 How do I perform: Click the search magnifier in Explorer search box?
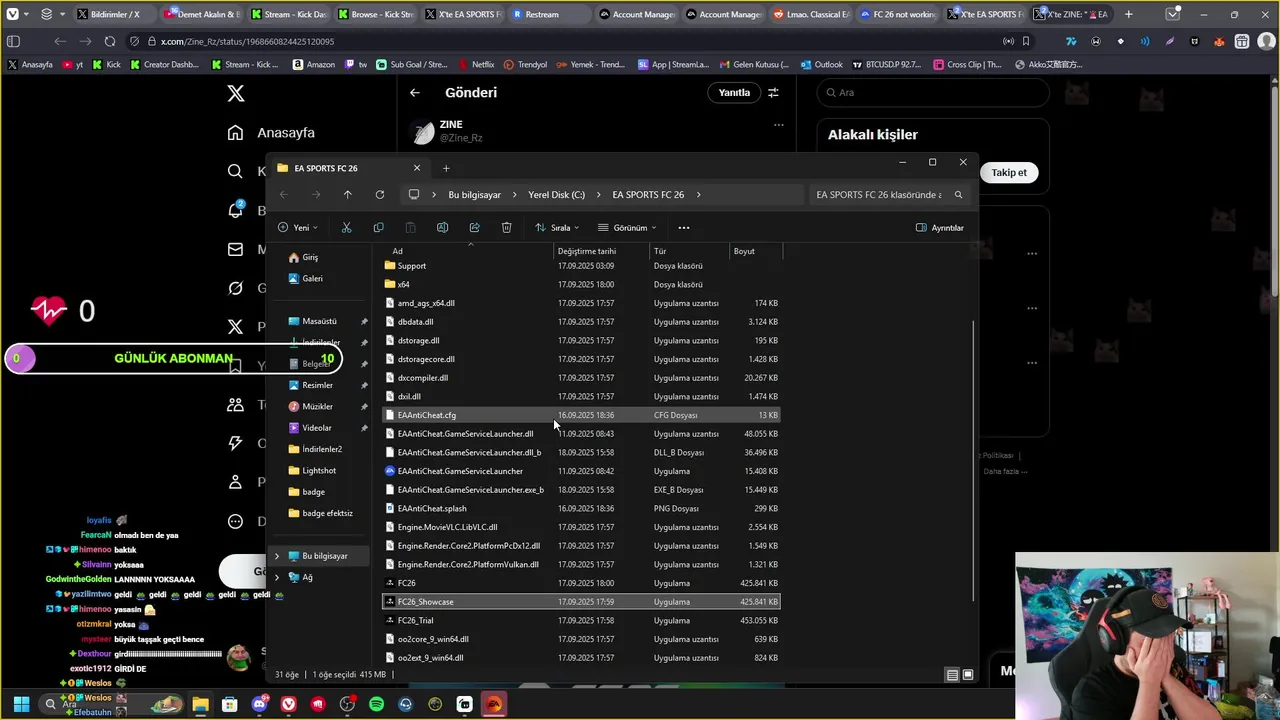pos(958,195)
